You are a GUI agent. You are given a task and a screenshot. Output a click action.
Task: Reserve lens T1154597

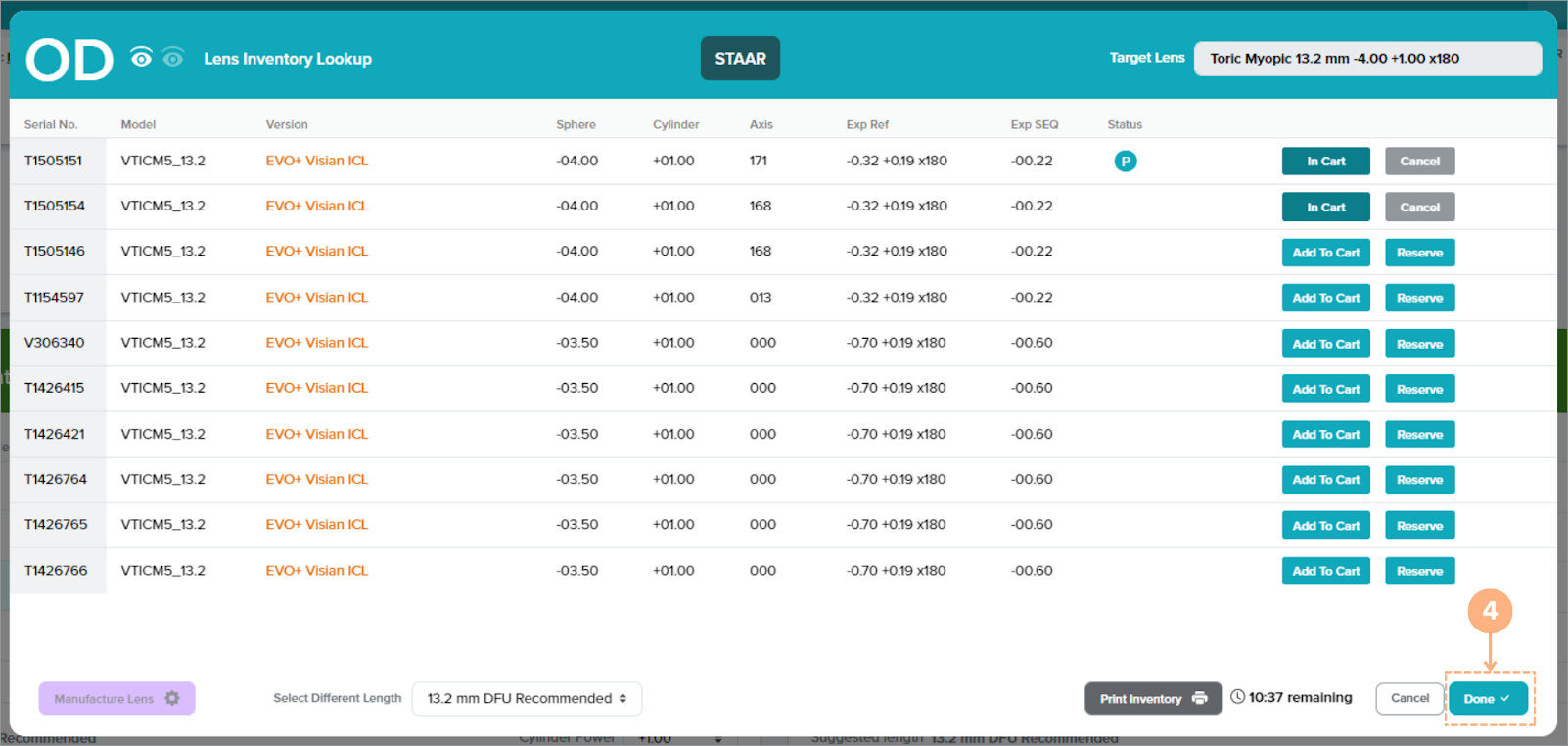[1419, 298]
